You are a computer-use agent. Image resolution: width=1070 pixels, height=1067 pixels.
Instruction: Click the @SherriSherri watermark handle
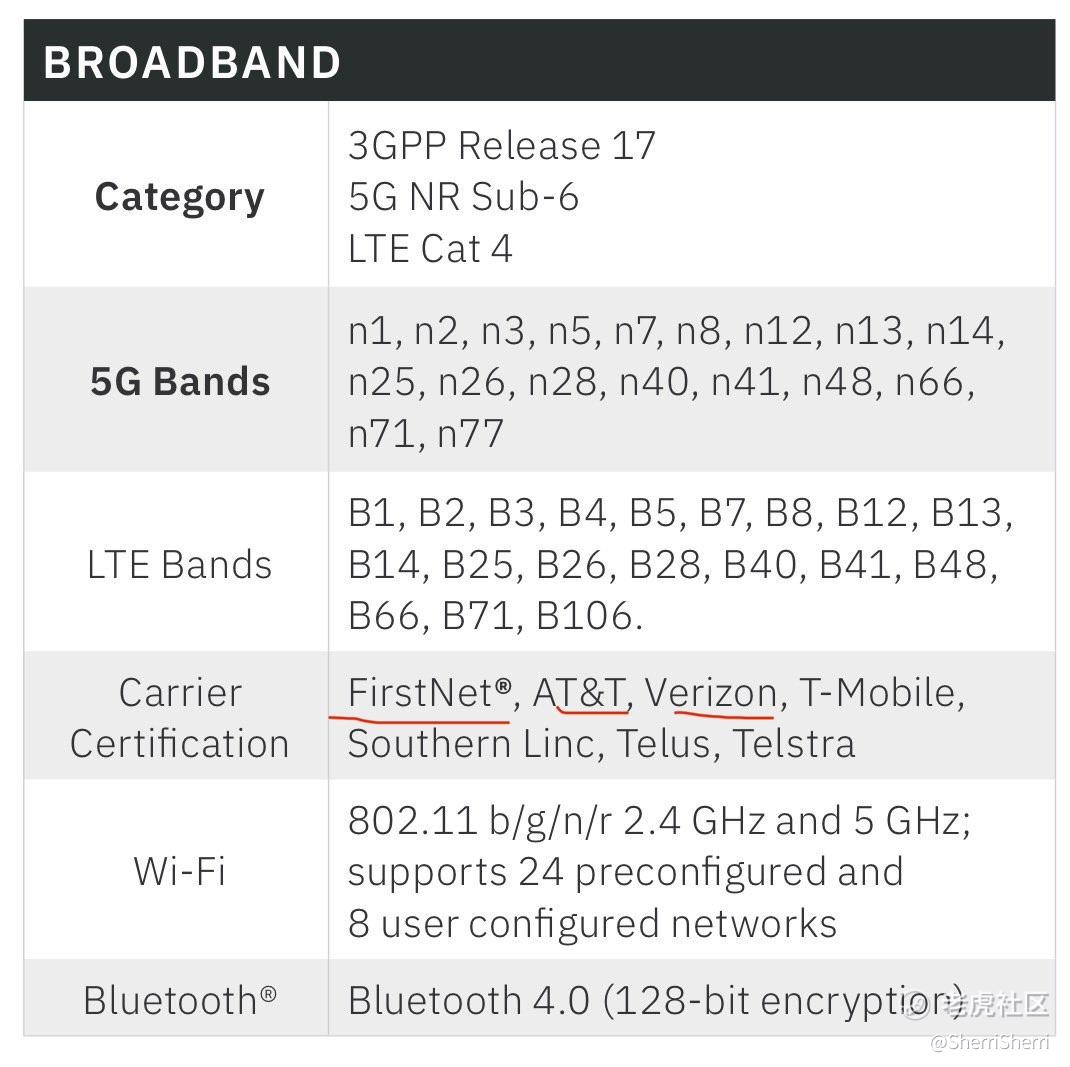[x=989, y=1043]
